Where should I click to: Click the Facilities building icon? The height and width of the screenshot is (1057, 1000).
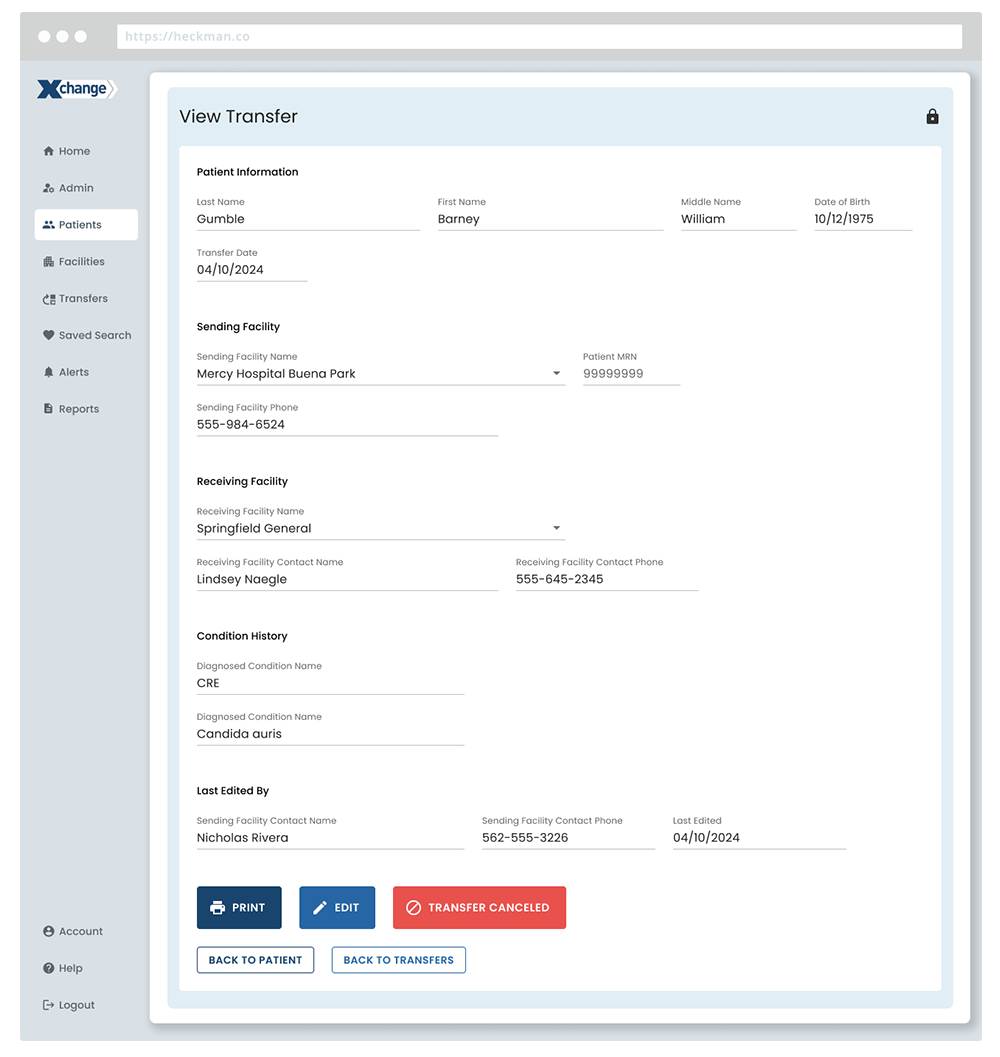click(48, 262)
